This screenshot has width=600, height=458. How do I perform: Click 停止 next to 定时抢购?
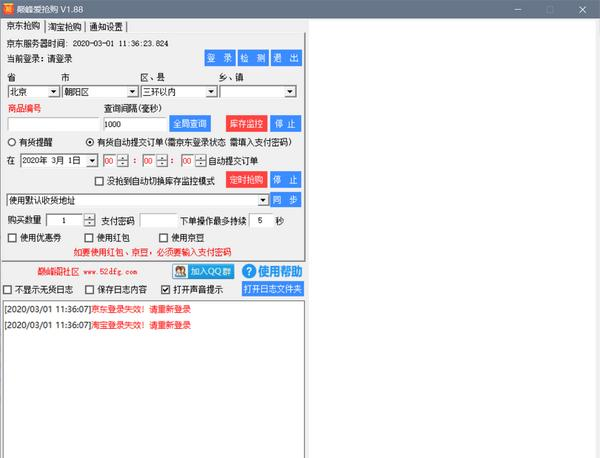click(285, 179)
